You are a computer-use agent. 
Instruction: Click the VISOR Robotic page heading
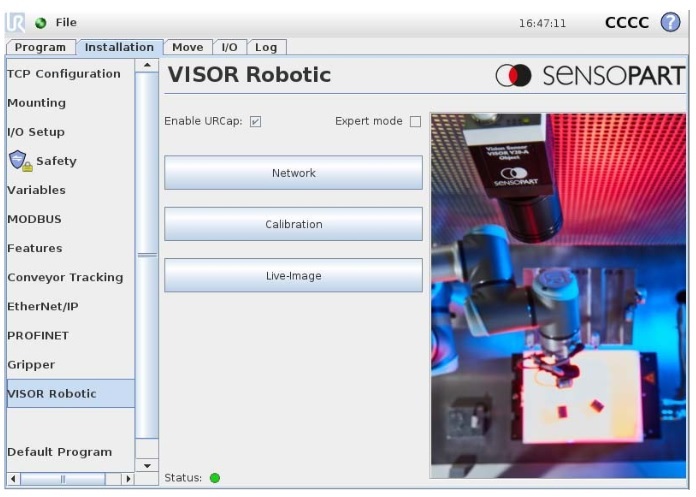[249, 75]
